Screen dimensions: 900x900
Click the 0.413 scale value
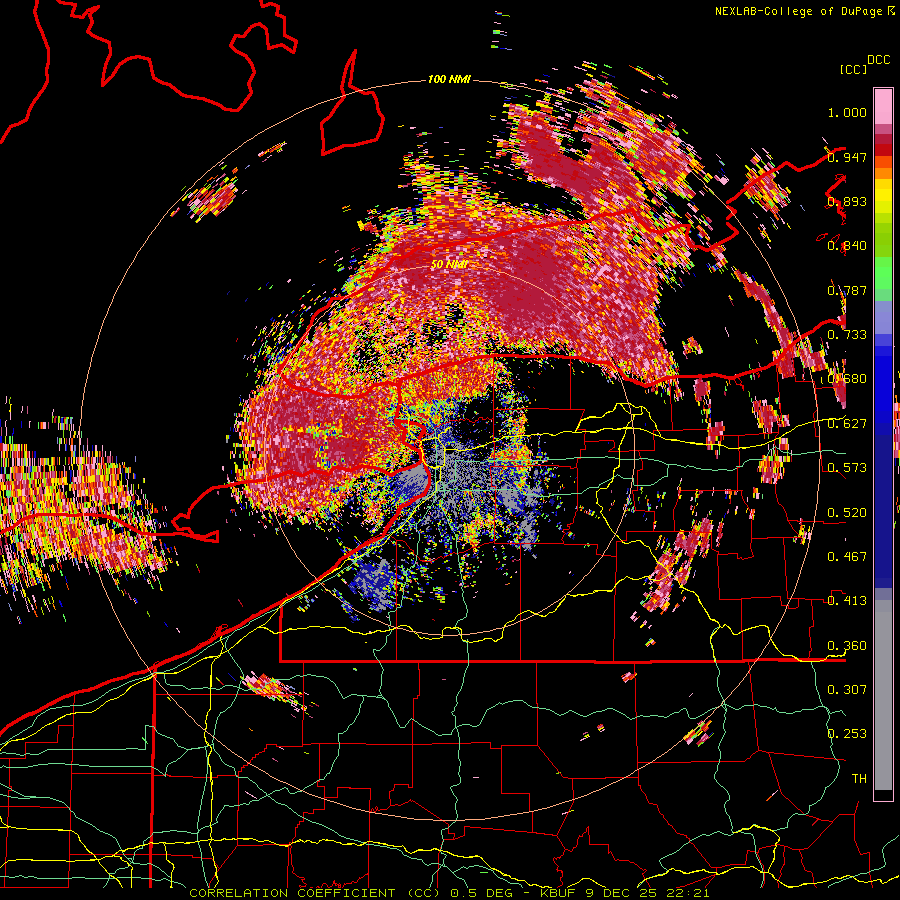tap(847, 601)
